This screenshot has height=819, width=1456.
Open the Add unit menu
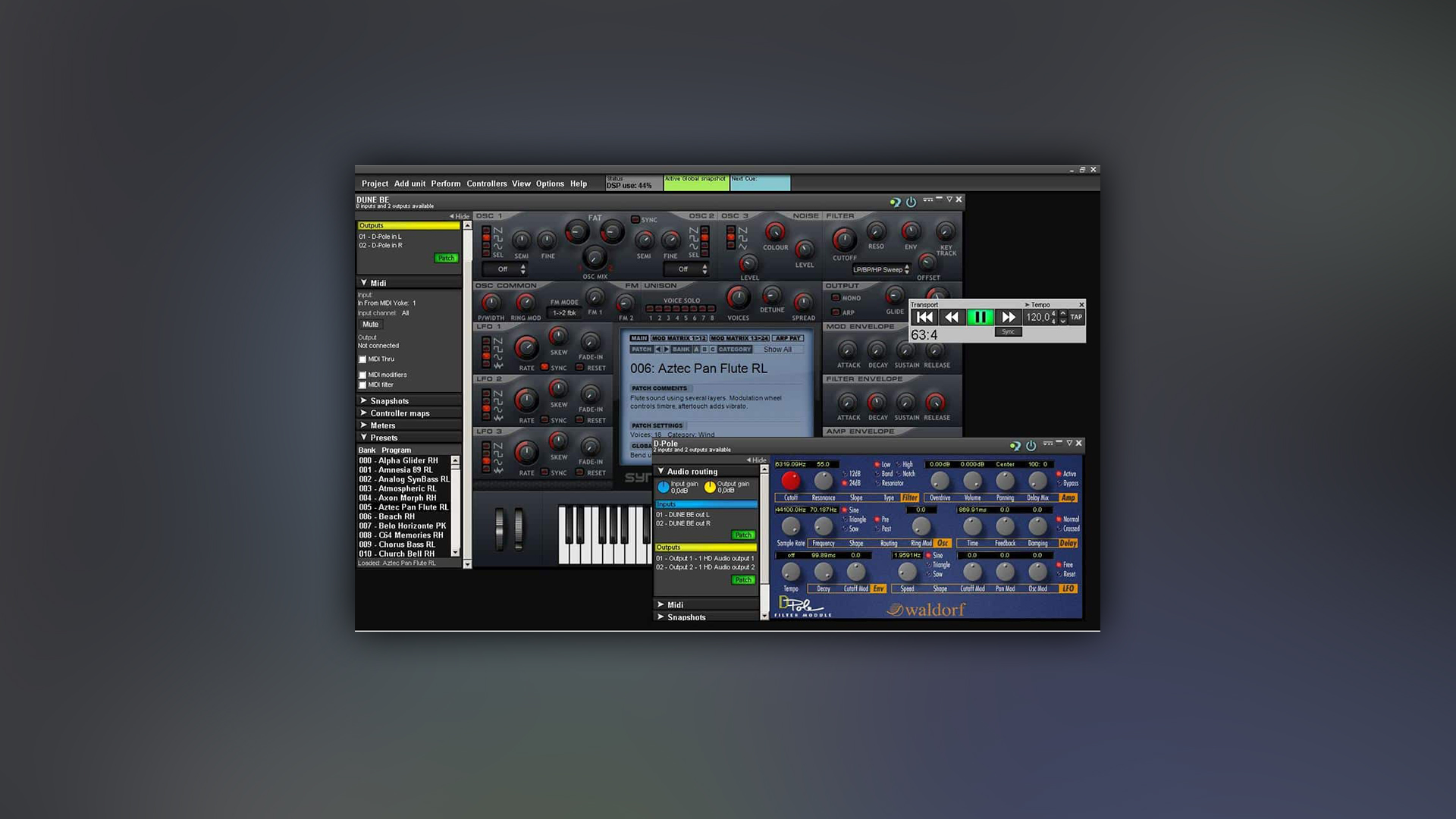coord(409,184)
